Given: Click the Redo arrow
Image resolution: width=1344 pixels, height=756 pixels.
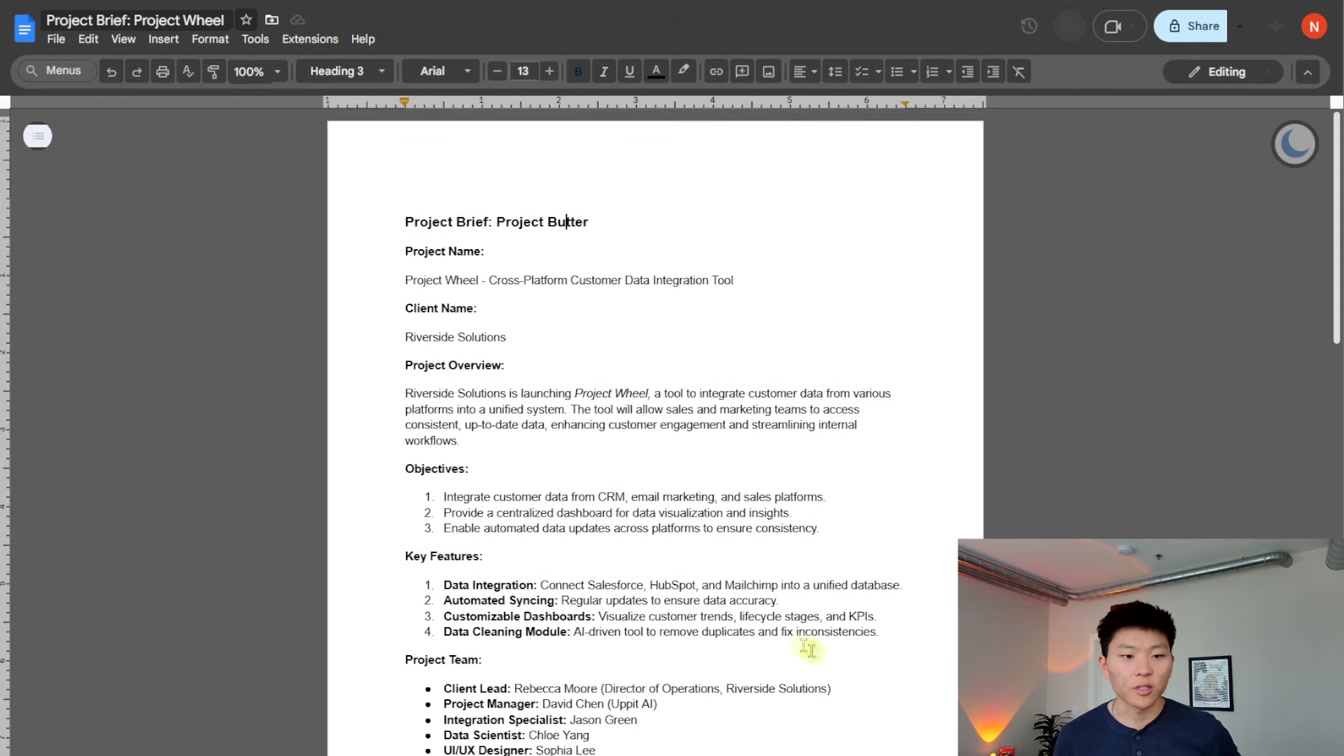Looking at the screenshot, I should 137,72.
